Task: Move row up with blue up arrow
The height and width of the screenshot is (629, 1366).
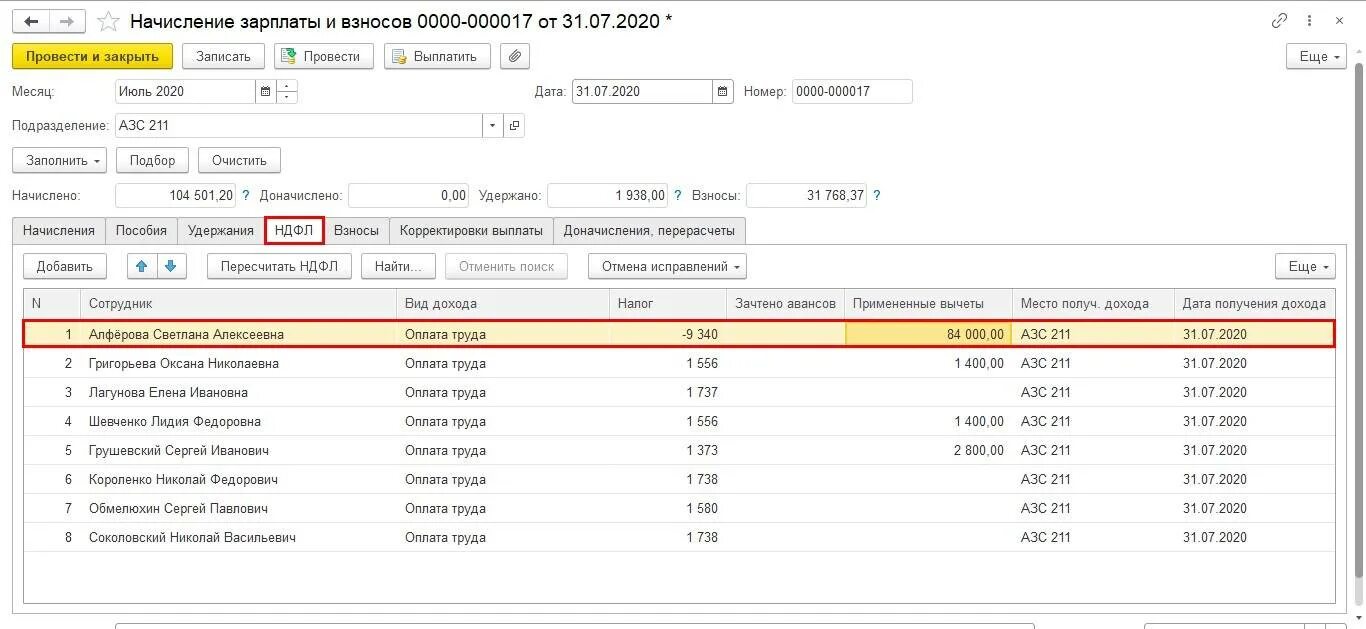Action: tap(141, 266)
